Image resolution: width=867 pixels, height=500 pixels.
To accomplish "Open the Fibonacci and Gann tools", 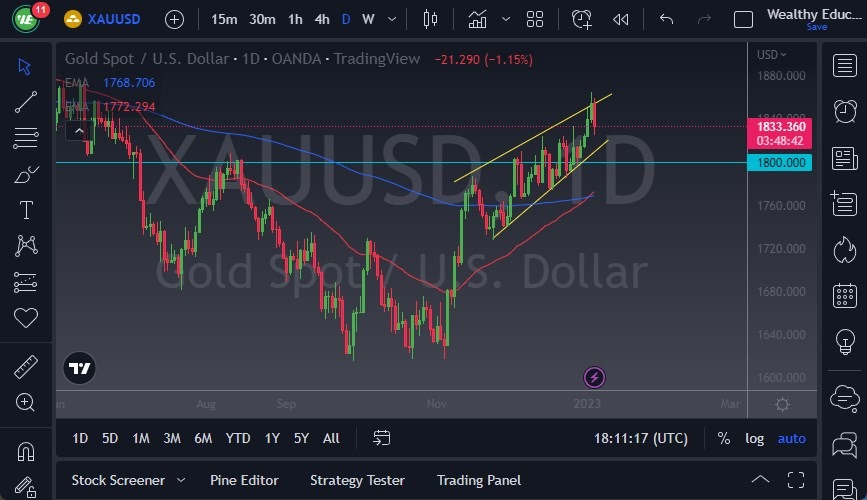I will point(26,138).
